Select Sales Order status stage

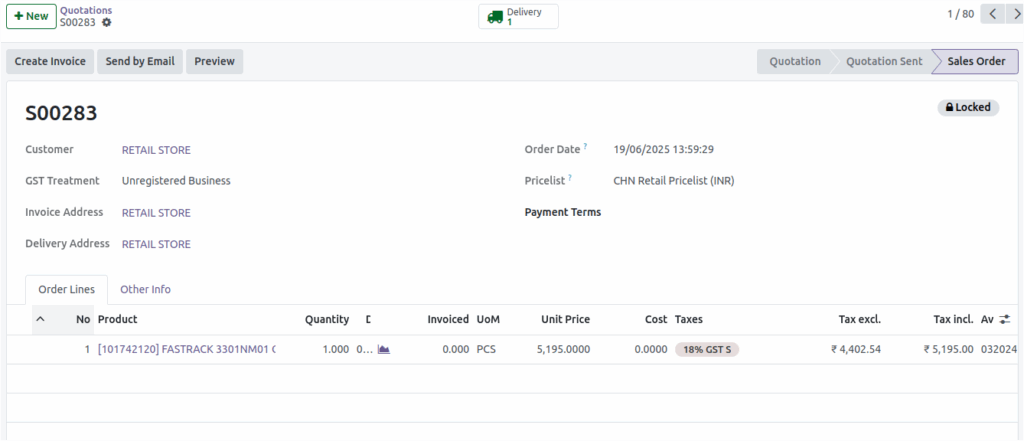click(x=976, y=61)
